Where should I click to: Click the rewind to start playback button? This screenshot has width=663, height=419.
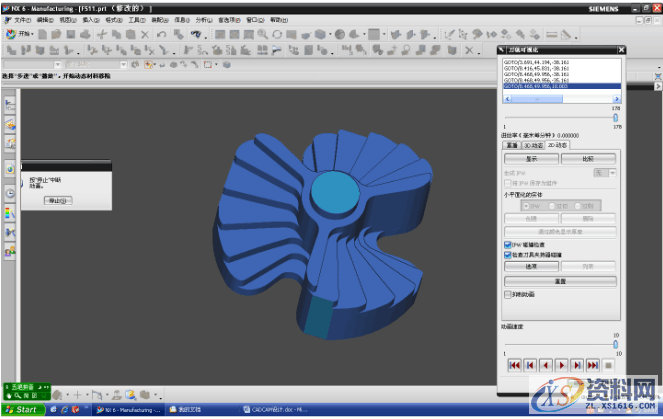click(514, 365)
